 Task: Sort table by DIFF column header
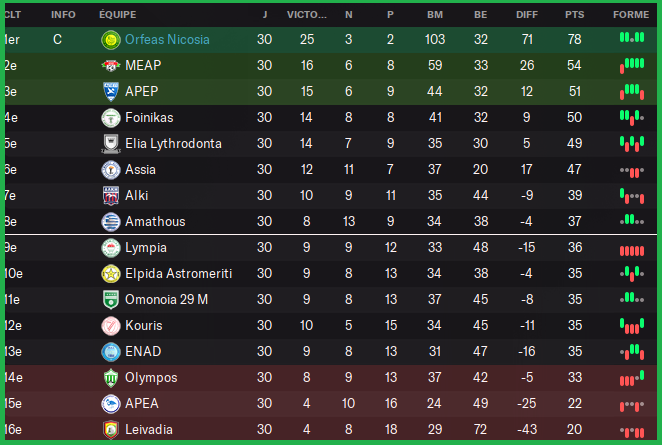click(x=528, y=15)
